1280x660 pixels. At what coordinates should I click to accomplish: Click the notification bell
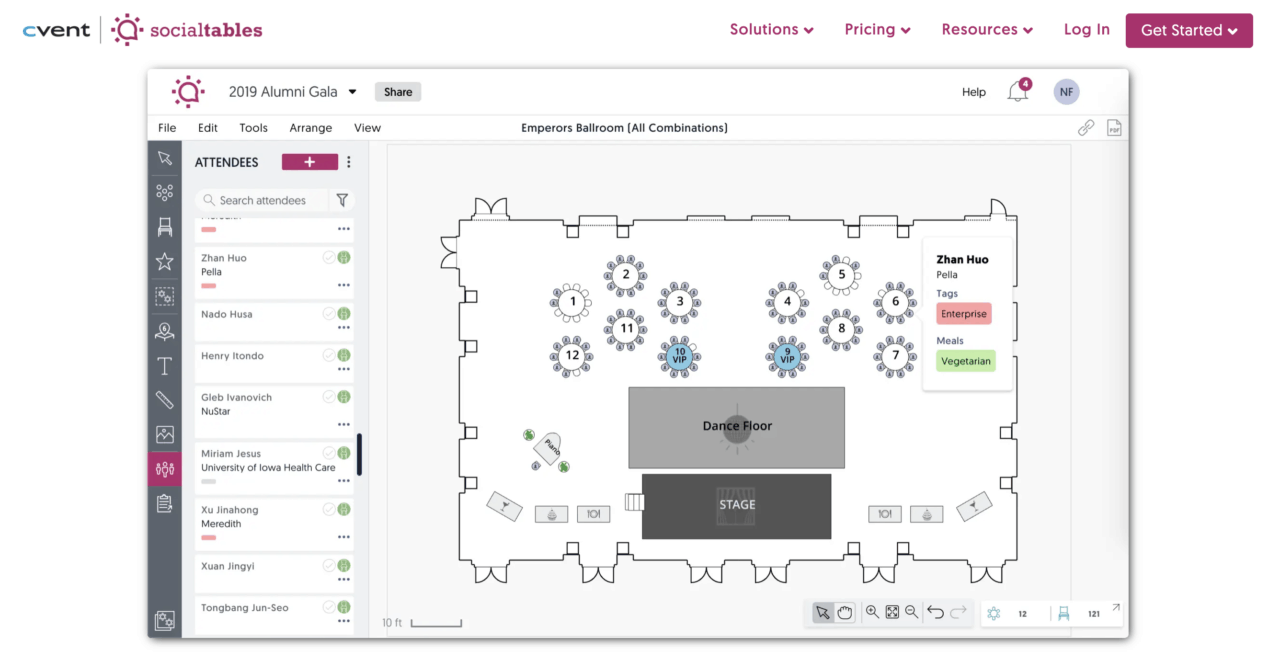point(1018,90)
